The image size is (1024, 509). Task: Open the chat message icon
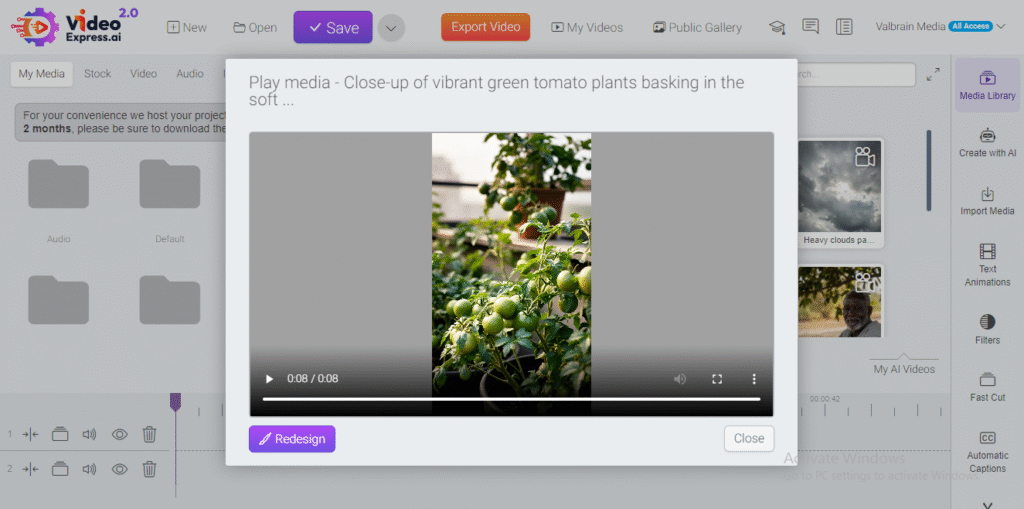pyautogui.click(x=810, y=27)
